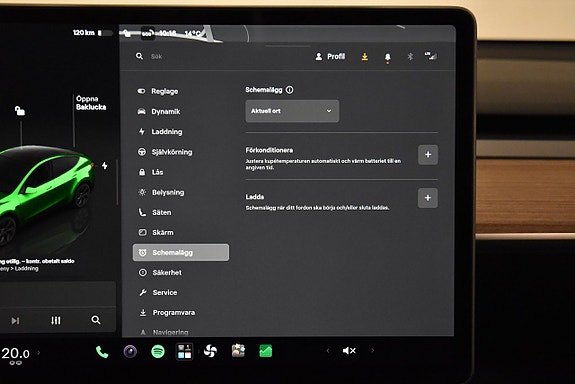Select the Schemalägg schedule menu item
575x384 pixels.
181,252
